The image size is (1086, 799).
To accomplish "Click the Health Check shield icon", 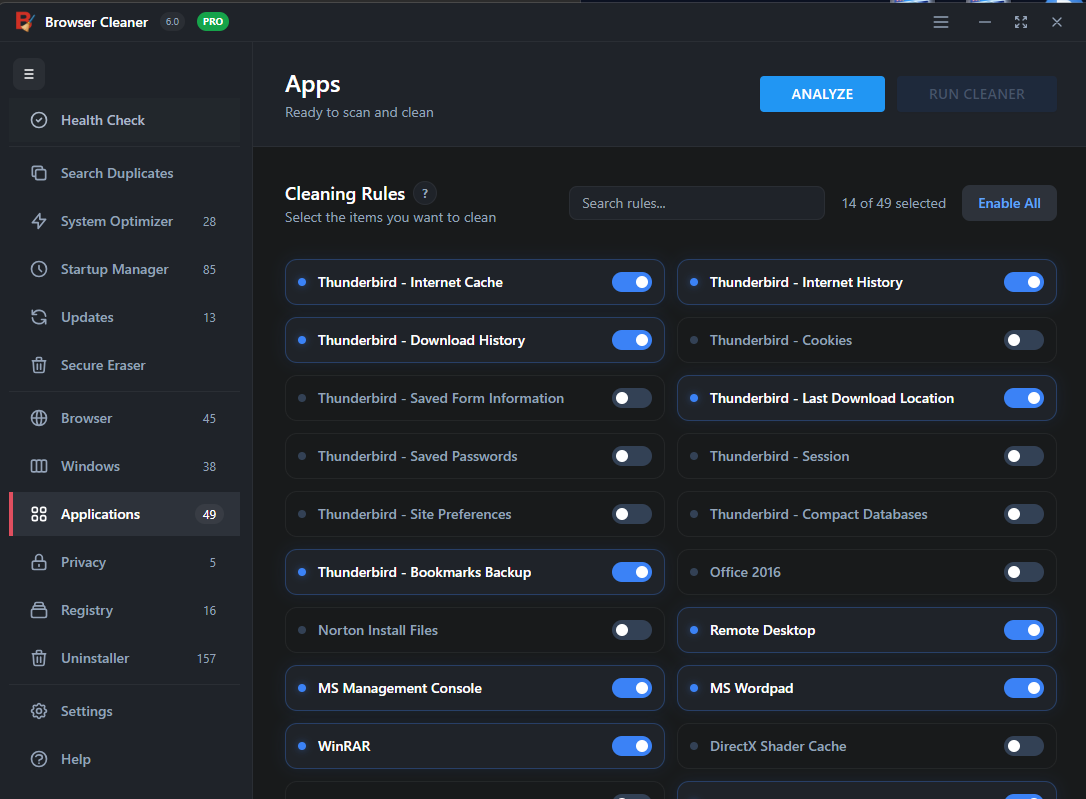I will coord(39,120).
